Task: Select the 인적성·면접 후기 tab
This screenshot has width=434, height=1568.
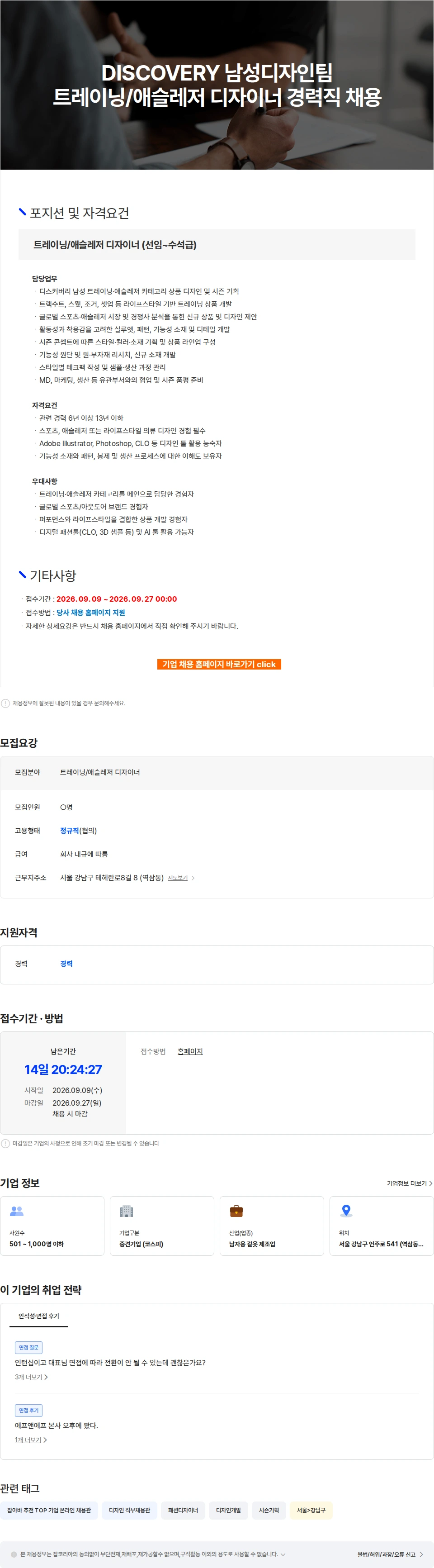Action: (39, 1316)
